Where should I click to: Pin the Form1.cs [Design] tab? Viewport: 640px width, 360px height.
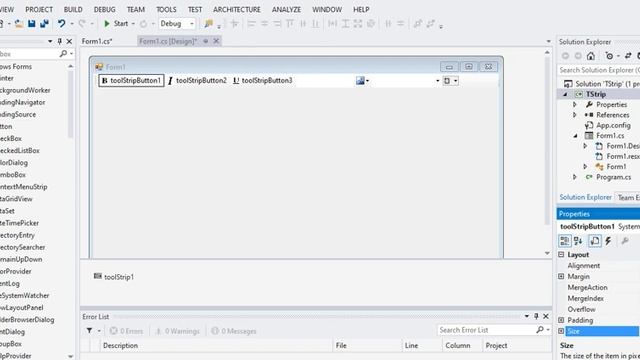[x=206, y=41]
